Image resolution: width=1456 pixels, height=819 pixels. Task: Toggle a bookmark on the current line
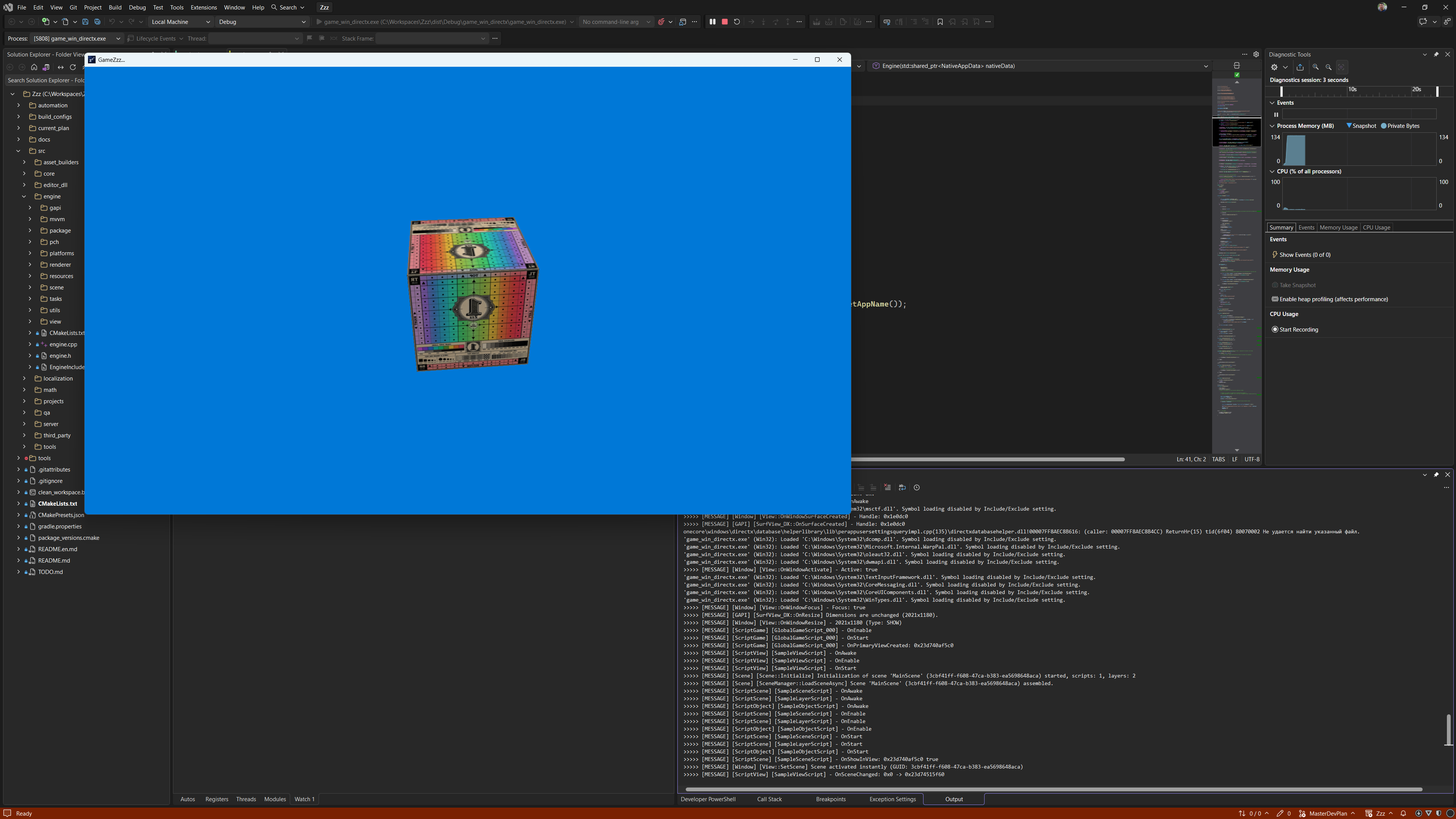pos(939,22)
